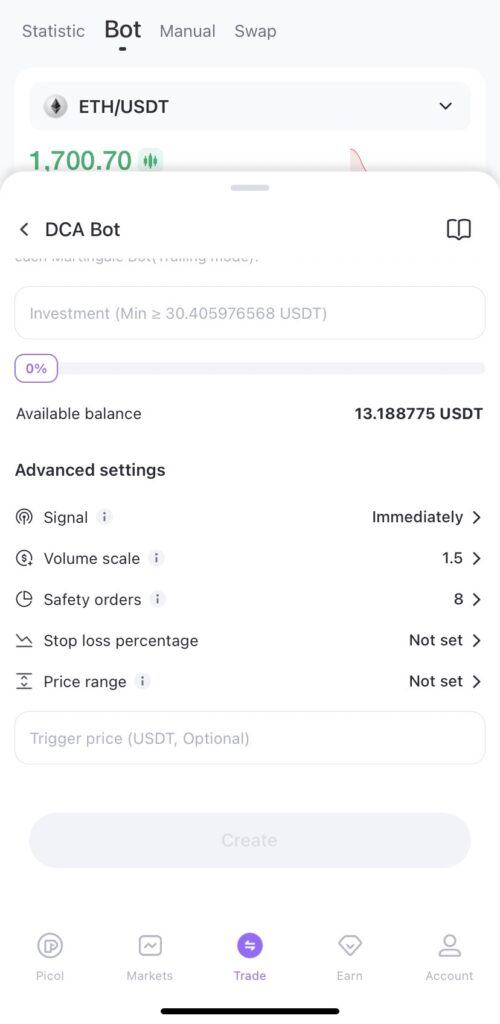Click the Signal info icon
The image size is (500, 1024).
104,517
